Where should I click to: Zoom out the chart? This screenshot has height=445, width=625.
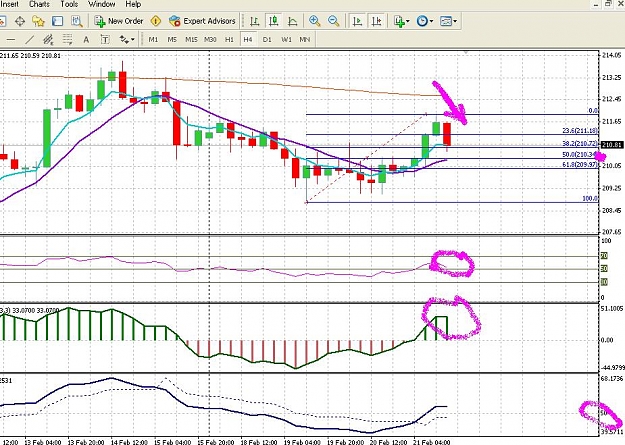coord(334,21)
